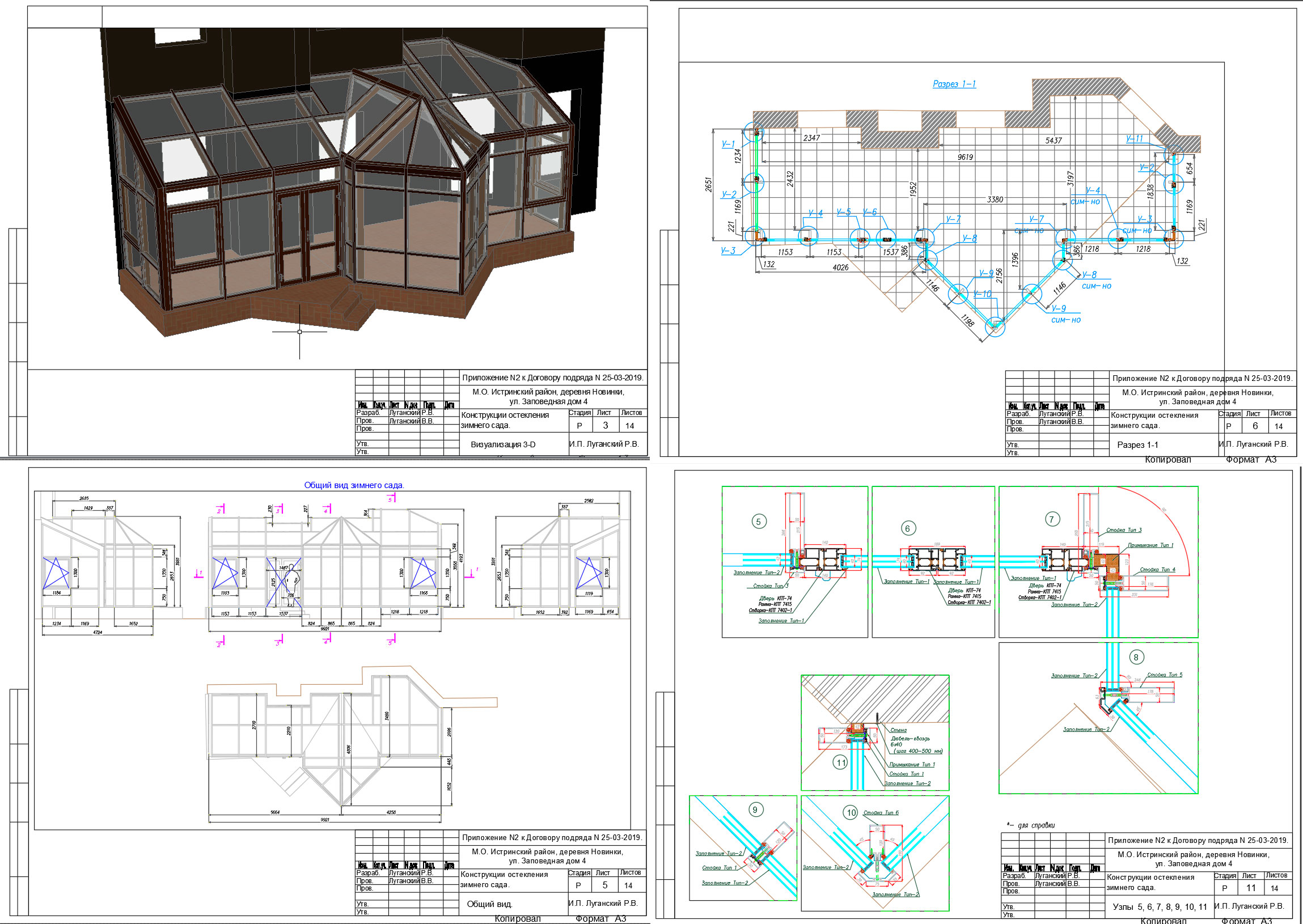The image size is (1303, 924).
Task: Click sheet number 6 in the Лист cell
Action: pyautogui.click(x=1255, y=426)
